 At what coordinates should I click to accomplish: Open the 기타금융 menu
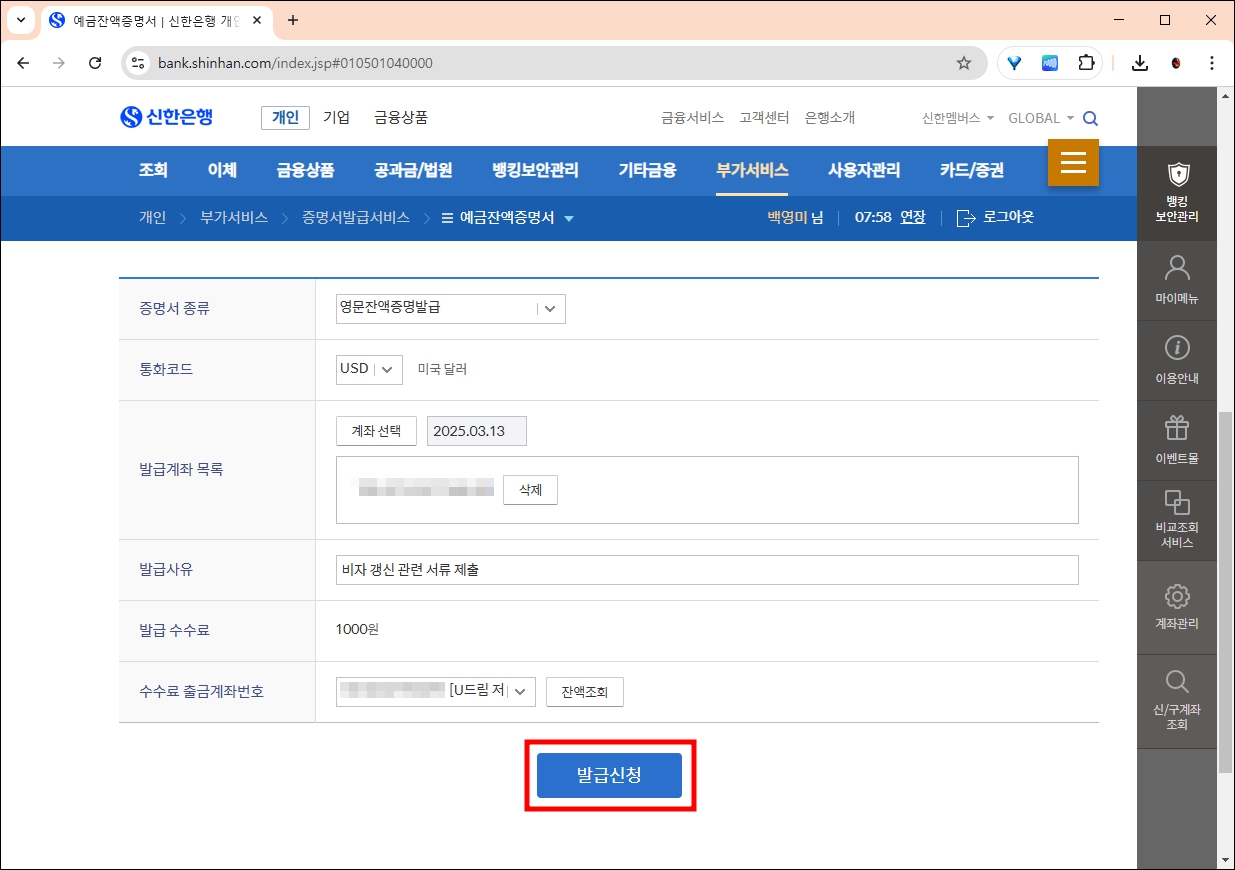[x=647, y=170]
